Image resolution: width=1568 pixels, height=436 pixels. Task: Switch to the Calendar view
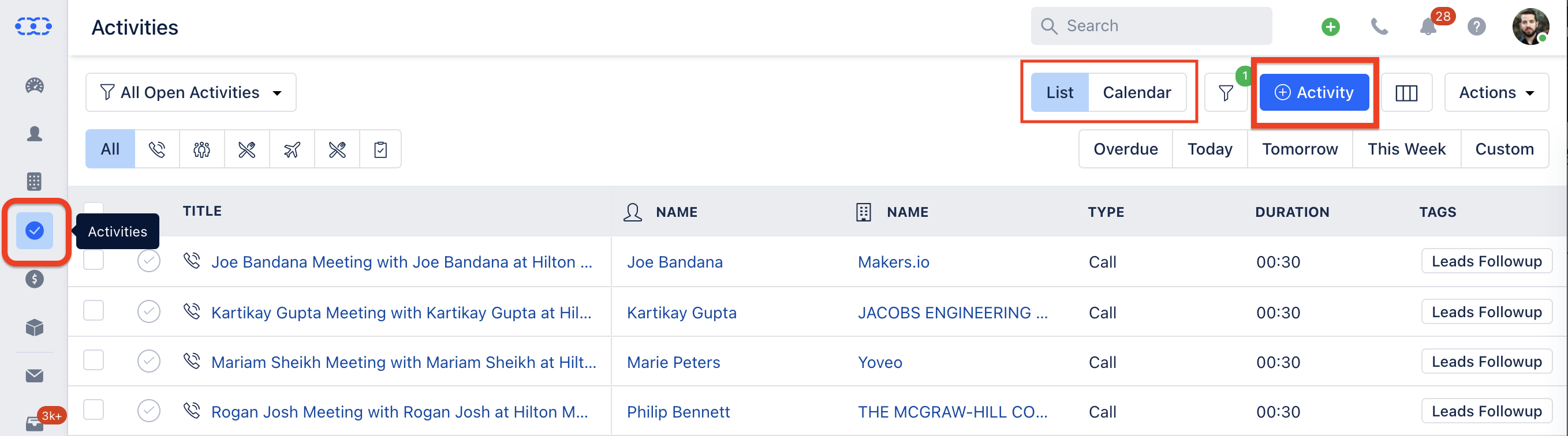pyautogui.click(x=1136, y=92)
